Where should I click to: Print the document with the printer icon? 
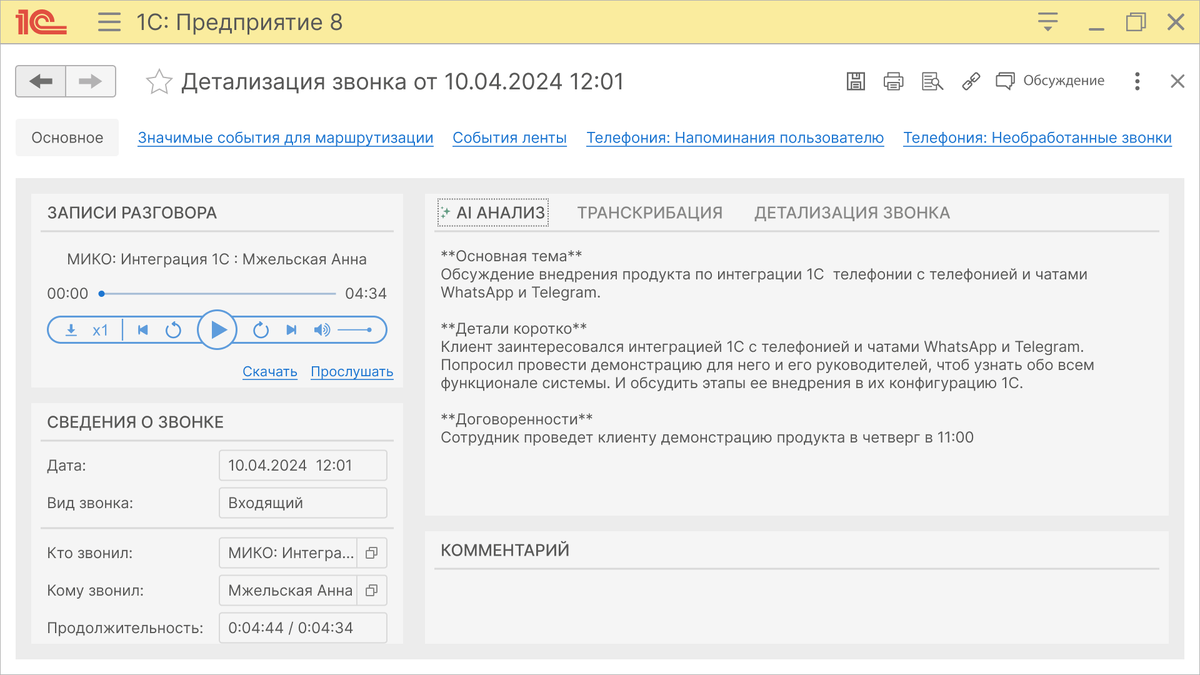click(x=894, y=82)
